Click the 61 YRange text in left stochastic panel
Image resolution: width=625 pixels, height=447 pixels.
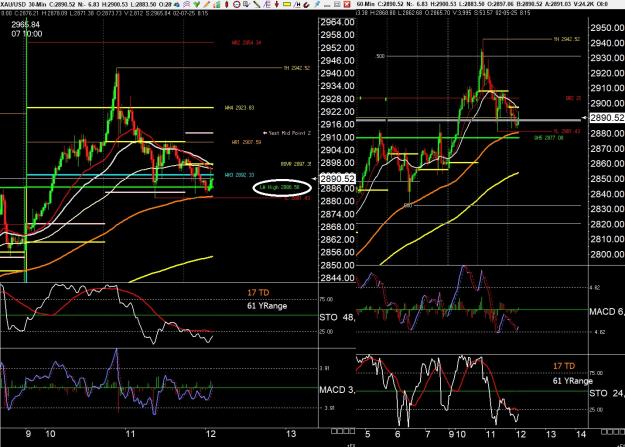267,306
